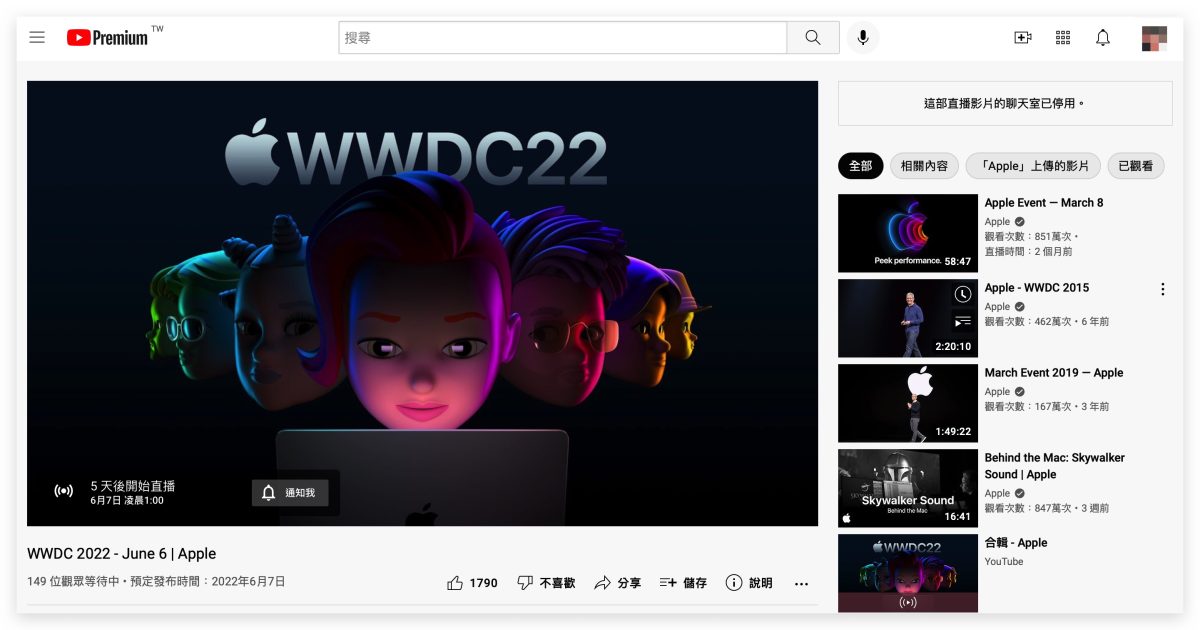The height and width of the screenshot is (630, 1200).
Task: Like the video with thumbs up
Action: 455,583
